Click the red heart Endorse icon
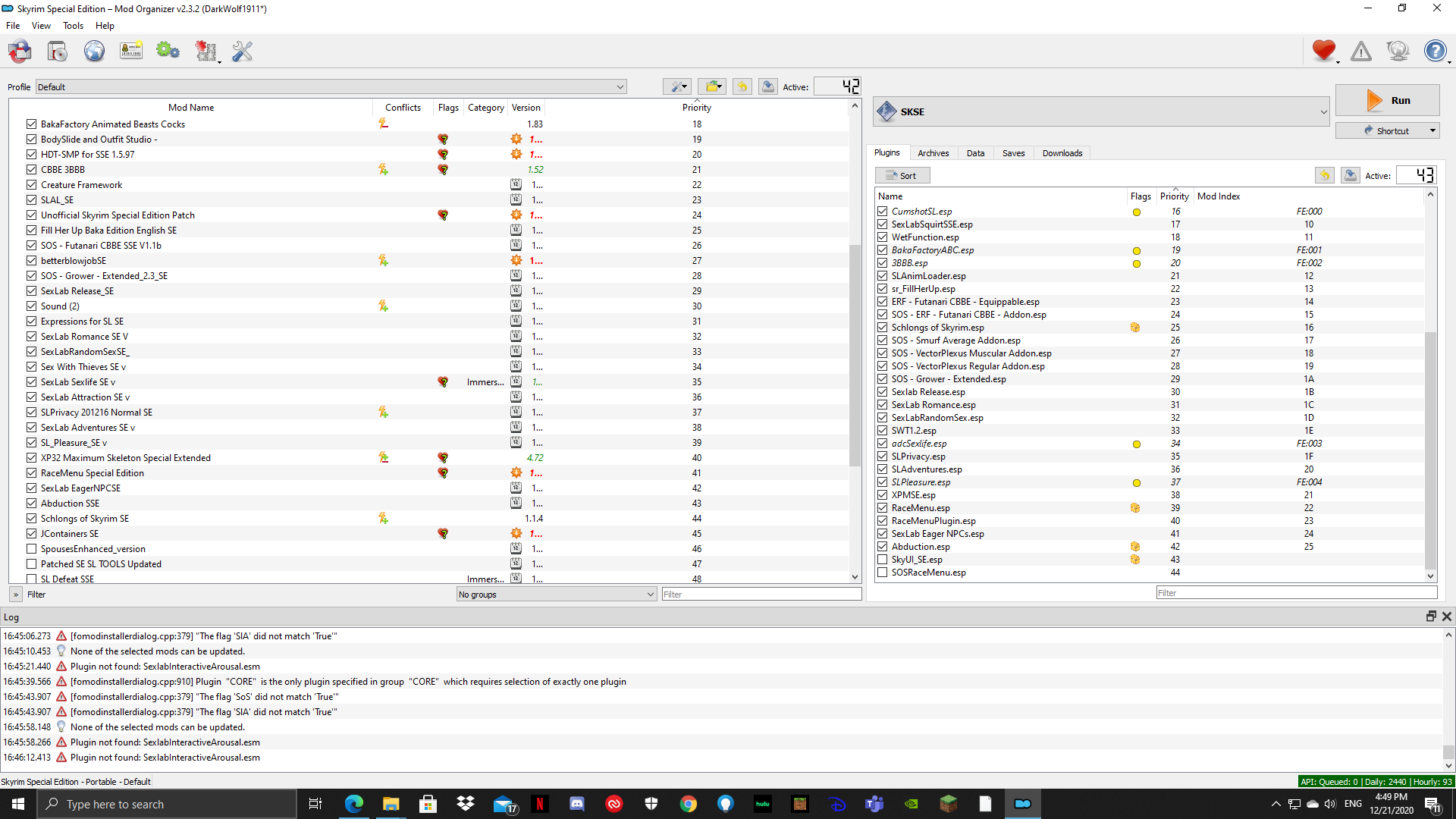 [1324, 51]
